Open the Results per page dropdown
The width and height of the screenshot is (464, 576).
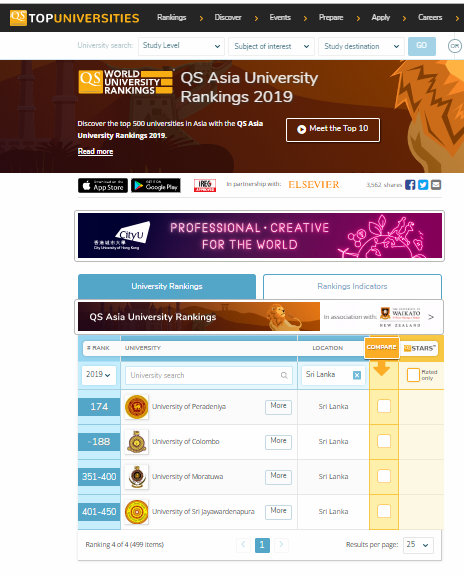418,545
